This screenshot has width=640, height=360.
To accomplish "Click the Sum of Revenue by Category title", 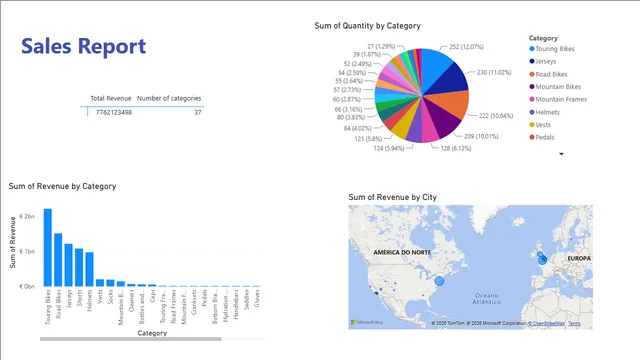I will 62,186.
